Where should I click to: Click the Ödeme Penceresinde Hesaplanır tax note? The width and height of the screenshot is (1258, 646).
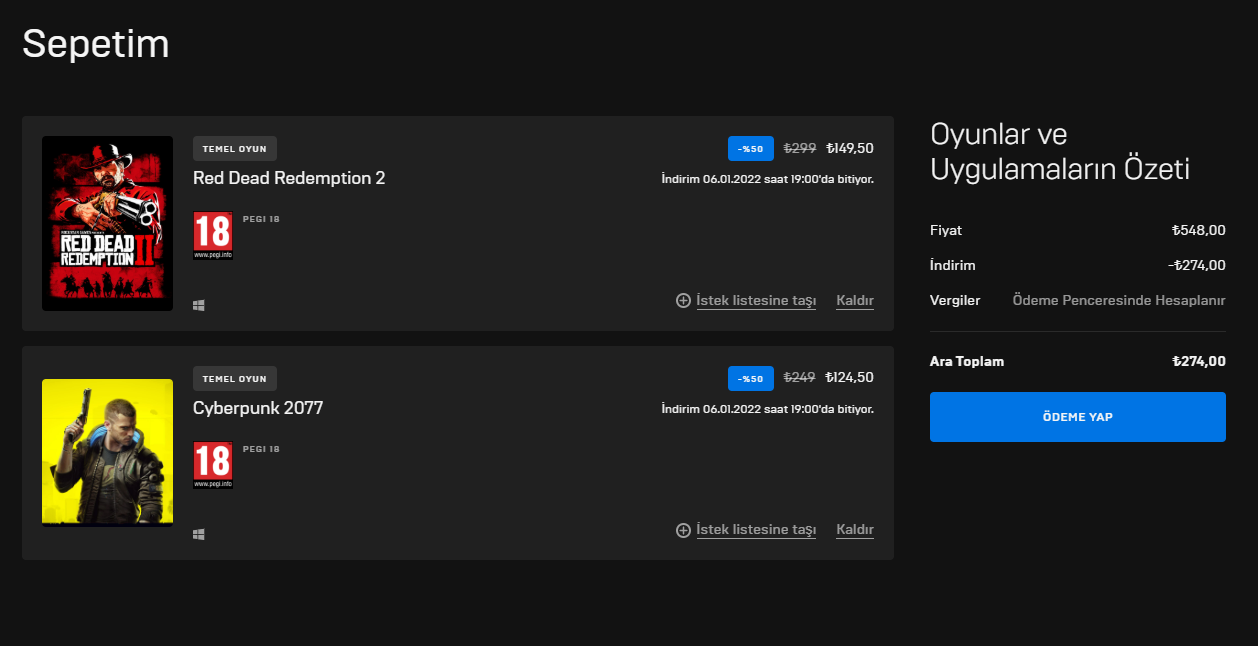pos(1119,300)
